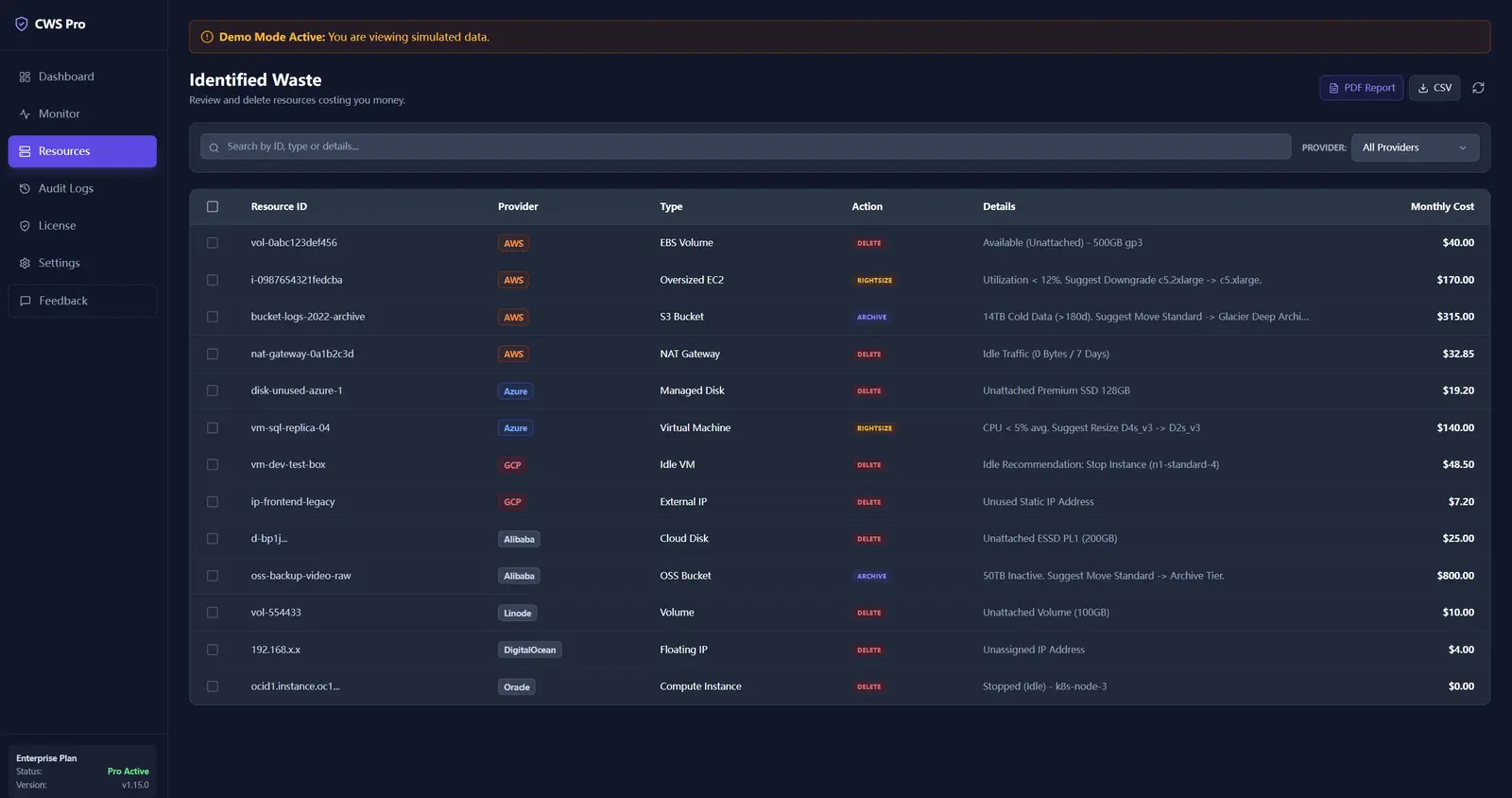1512x798 pixels.
Task: Click the Azure badge on vm-sql-replica-04 row
Action: (x=515, y=428)
